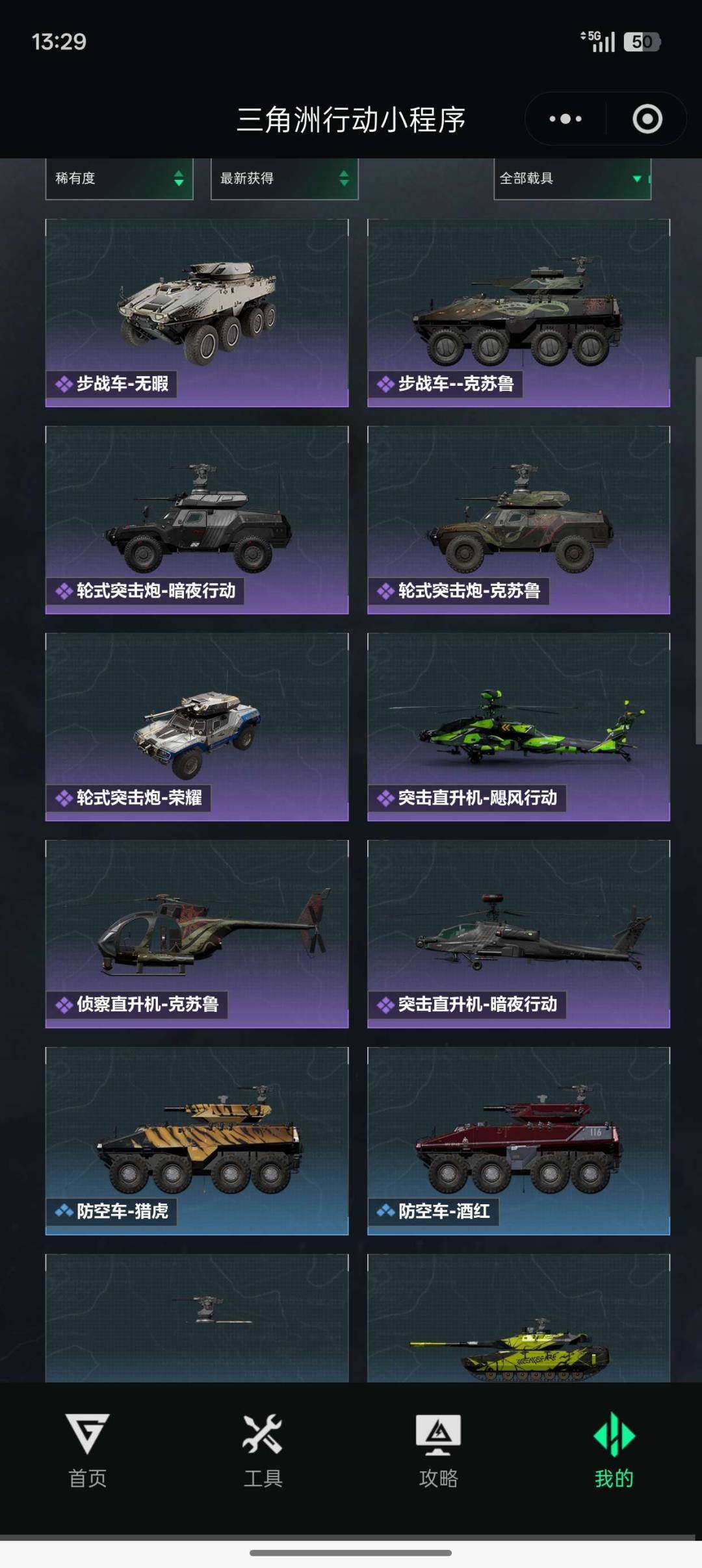Tap the mini program close circle icon
Viewport: 702px width, 1568px height.
[647, 119]
